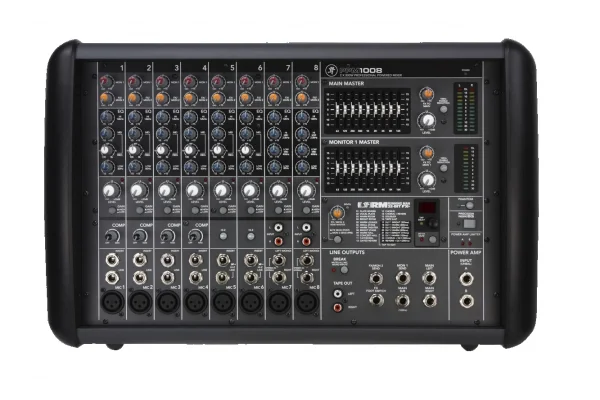Viewport: 600px width, 400px height.
Task: Click channel 5 white MID frequency knob
Action: pos(218,150)
